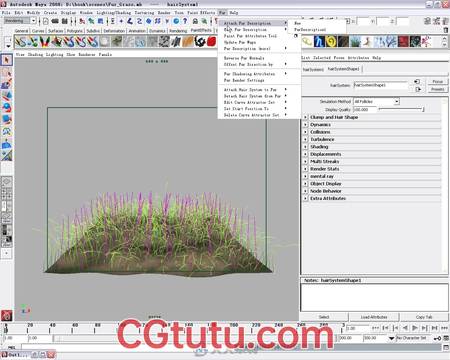Screen dimensions: 450x360
Task: Adjust the Display Quality slider
Action: pyautogui.click(x=401, y=109)
